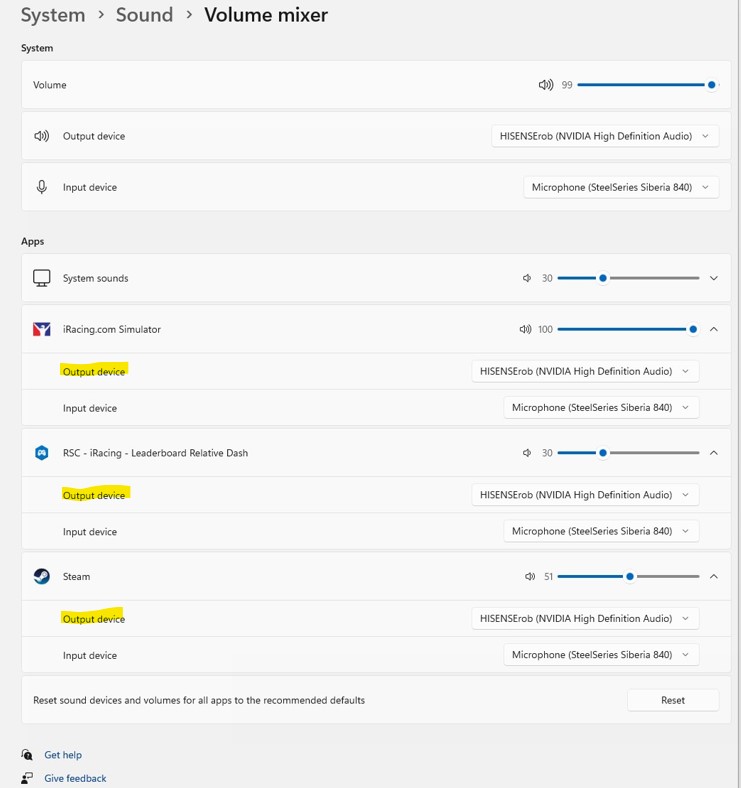Viewport: 741px width, 788px height.
Task: Open system Output device dropdown
Action: [x=605, y=136]
